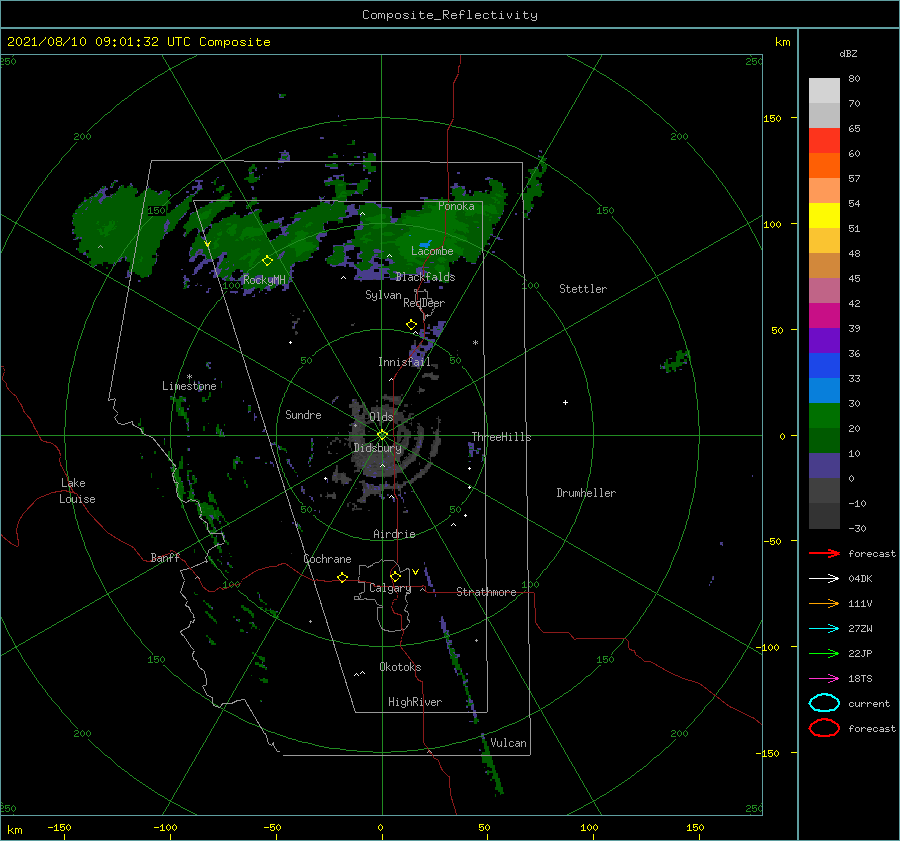Click the yellow 51-54 dBZ color swatch

pos(824,216)
